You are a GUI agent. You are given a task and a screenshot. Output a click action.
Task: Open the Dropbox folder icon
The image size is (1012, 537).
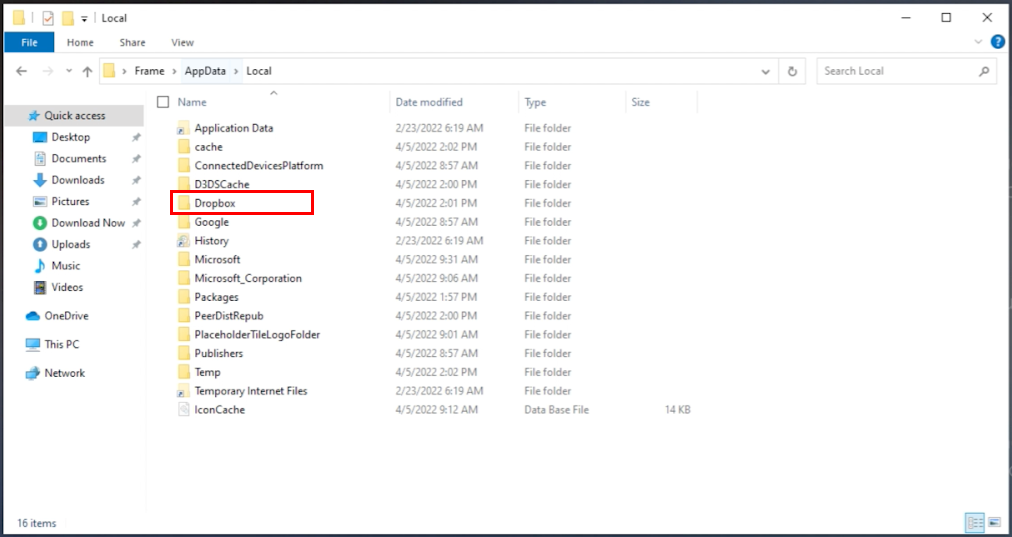(184, 203)
